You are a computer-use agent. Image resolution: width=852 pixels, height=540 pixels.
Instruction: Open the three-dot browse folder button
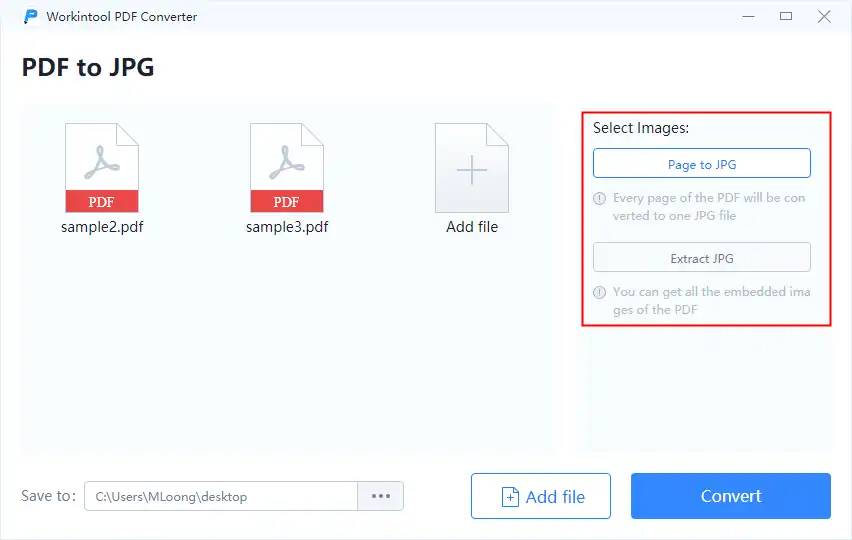tap(380, 496)
